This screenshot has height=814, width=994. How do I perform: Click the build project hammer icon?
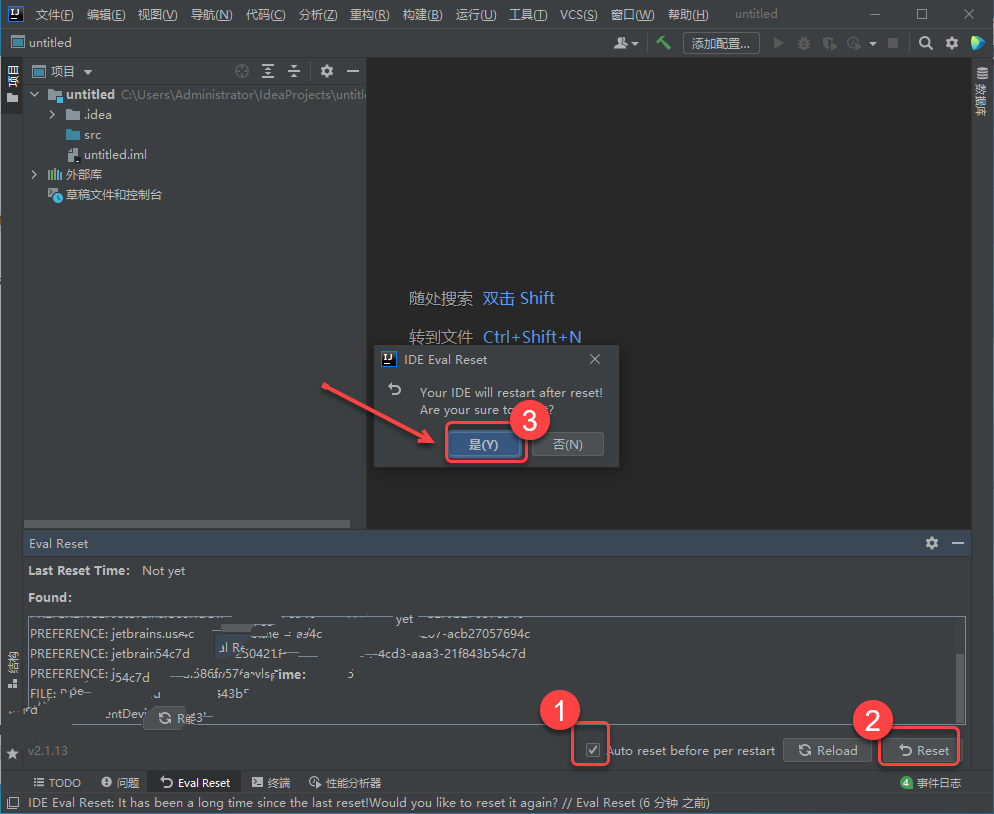tap(663, 43)
